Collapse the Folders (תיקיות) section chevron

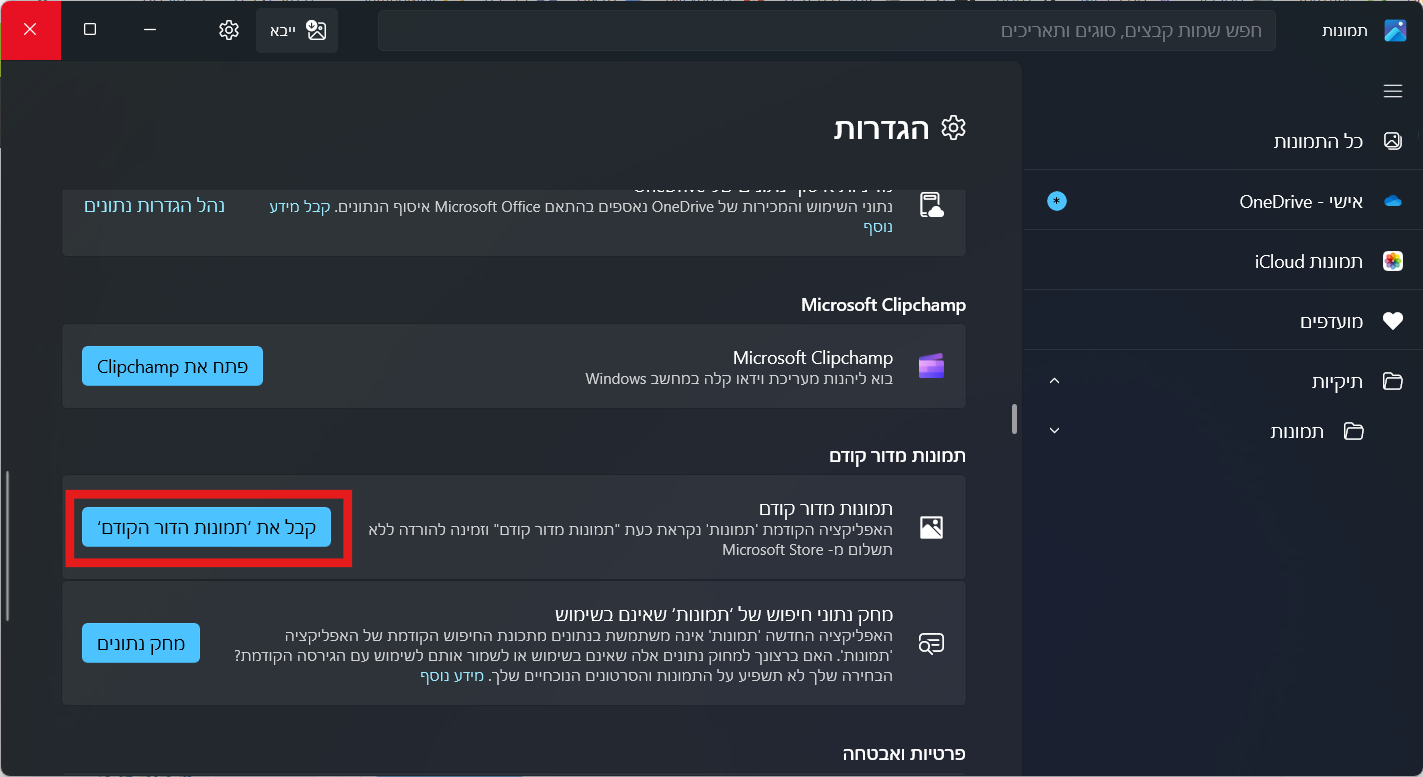point(1054,381)
